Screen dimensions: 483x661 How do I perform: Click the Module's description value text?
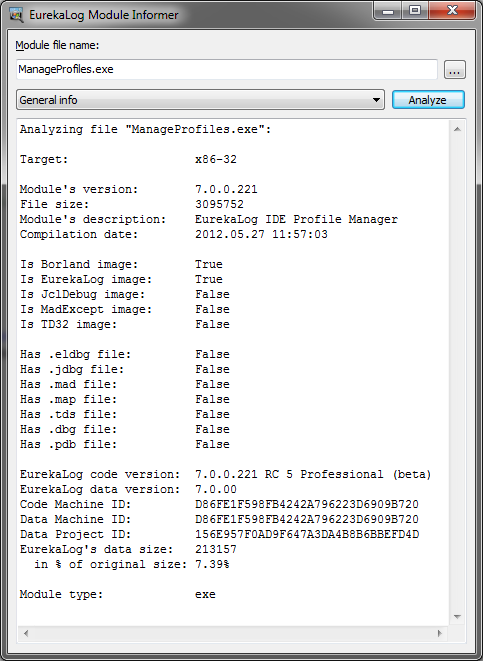tap(296, 219)
